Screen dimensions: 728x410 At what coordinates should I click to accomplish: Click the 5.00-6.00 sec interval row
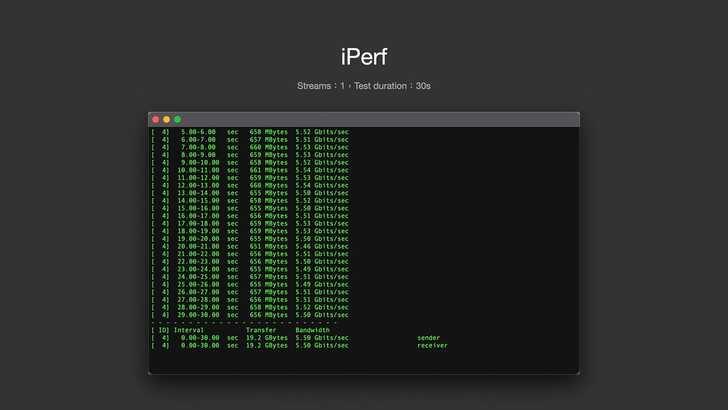pos(250,131)
